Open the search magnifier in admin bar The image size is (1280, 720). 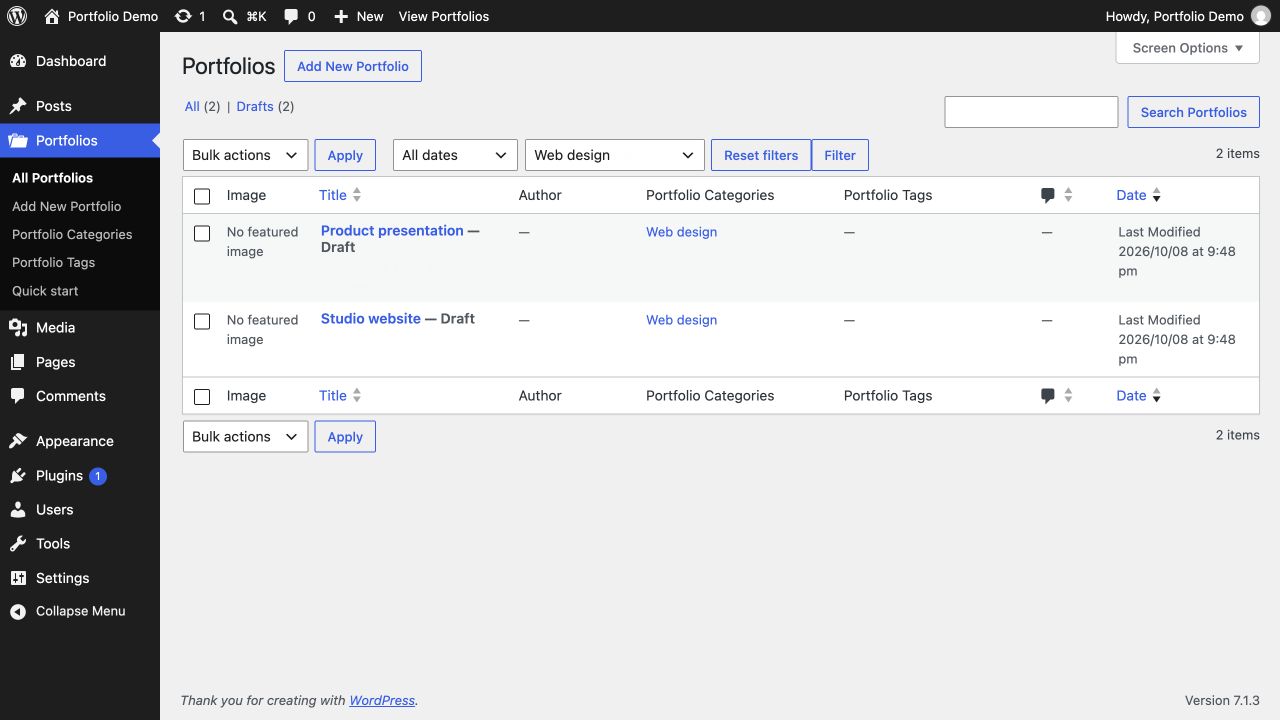click(230, 16)
